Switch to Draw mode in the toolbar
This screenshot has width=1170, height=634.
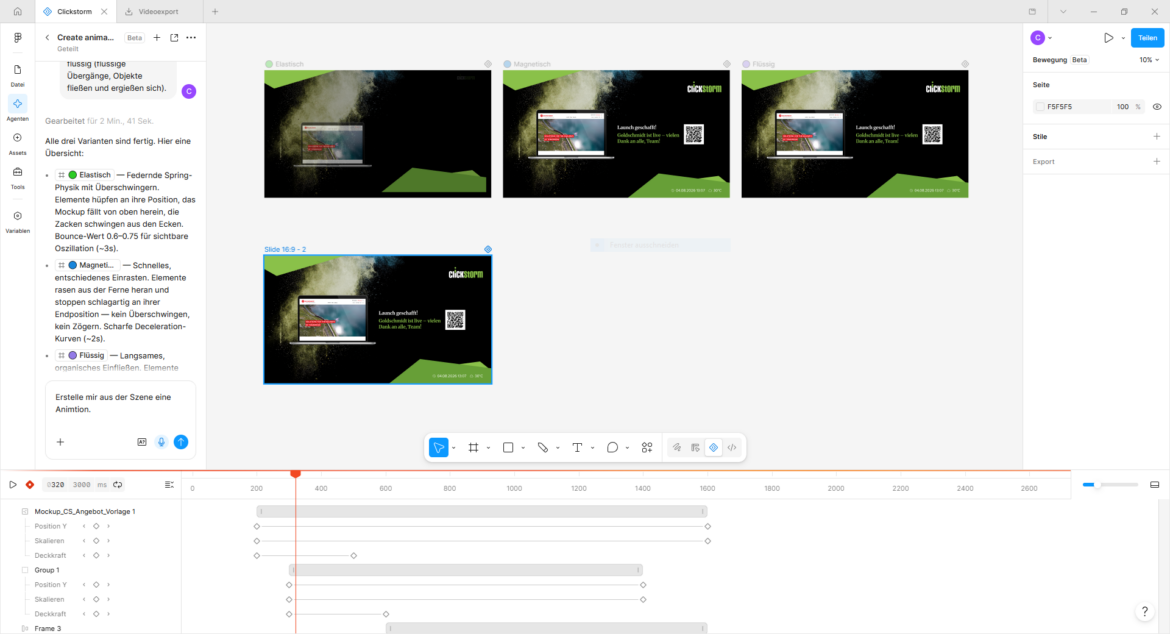(x=677, y=448)
